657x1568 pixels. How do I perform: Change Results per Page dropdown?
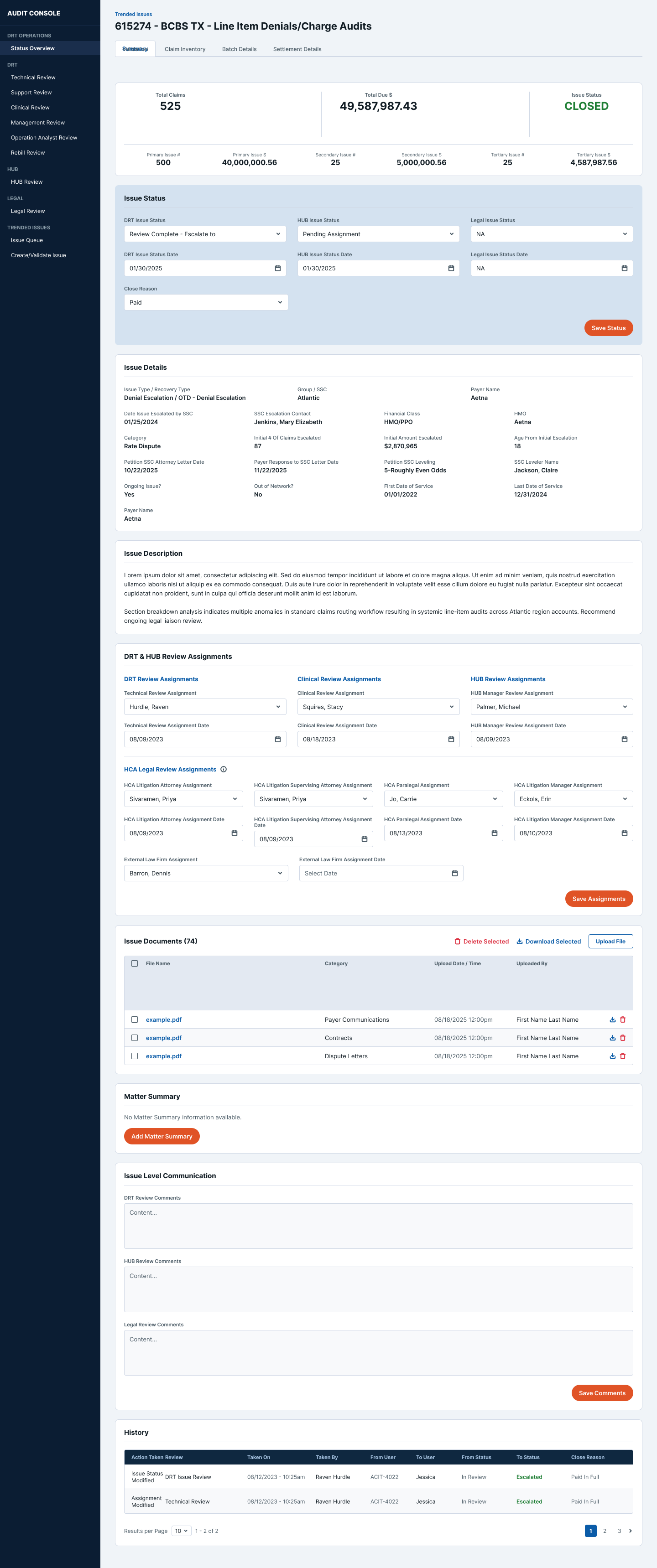pos(182,1531)
